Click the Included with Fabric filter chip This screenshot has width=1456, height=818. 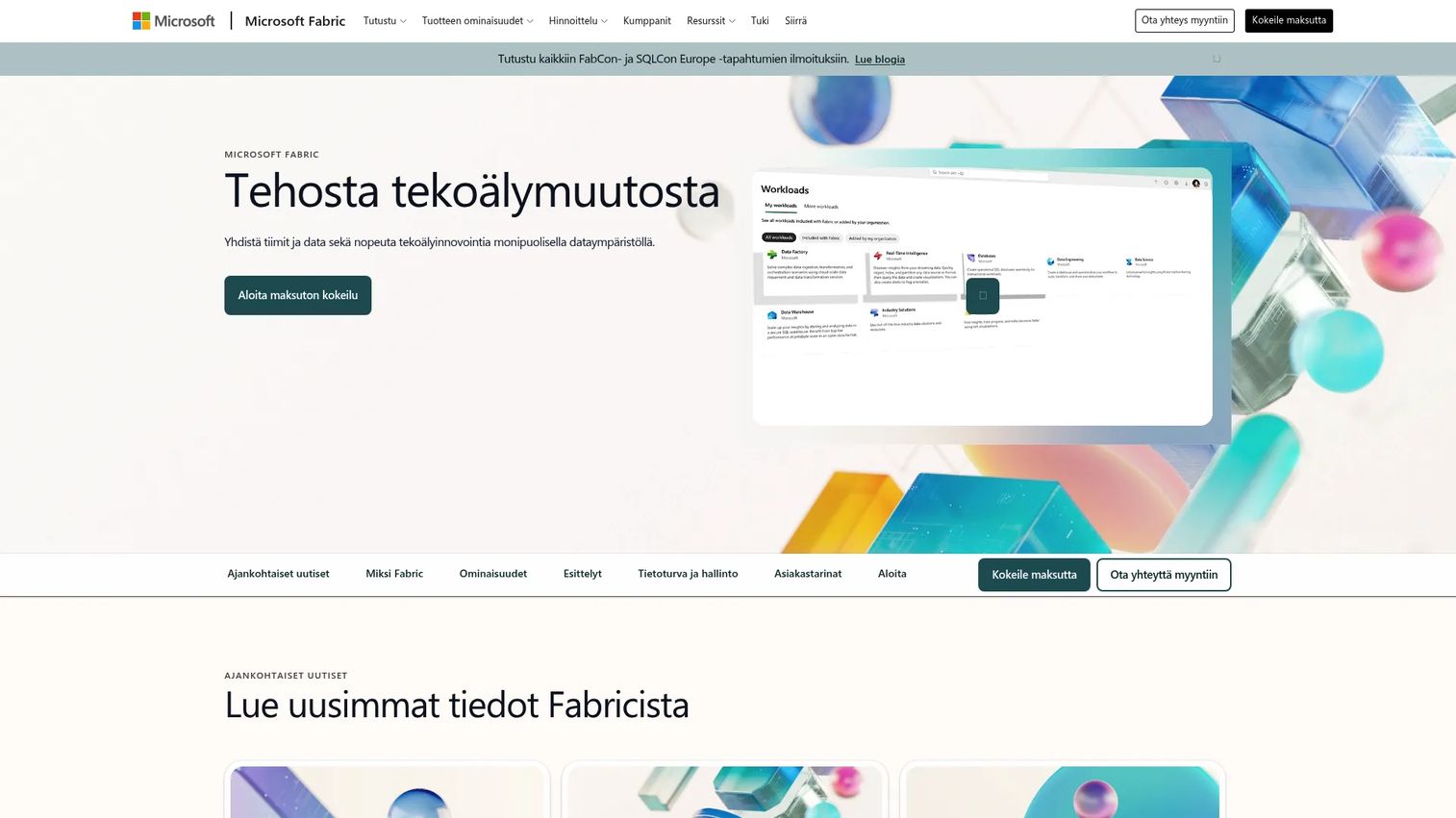pos(821,238)
